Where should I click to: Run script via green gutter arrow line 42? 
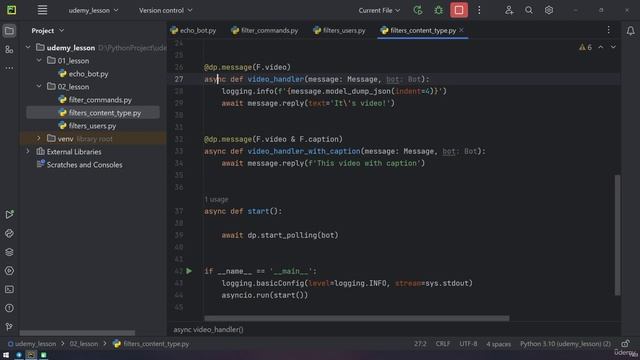[189, 271]
